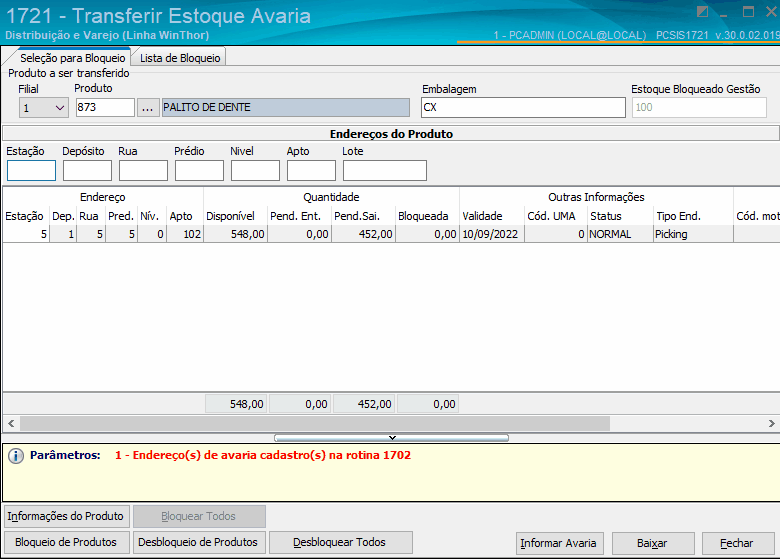Viewport: 780px width, 559px height.
Task: Focus the Nivel filter field
Action: (x=255, y=171)
